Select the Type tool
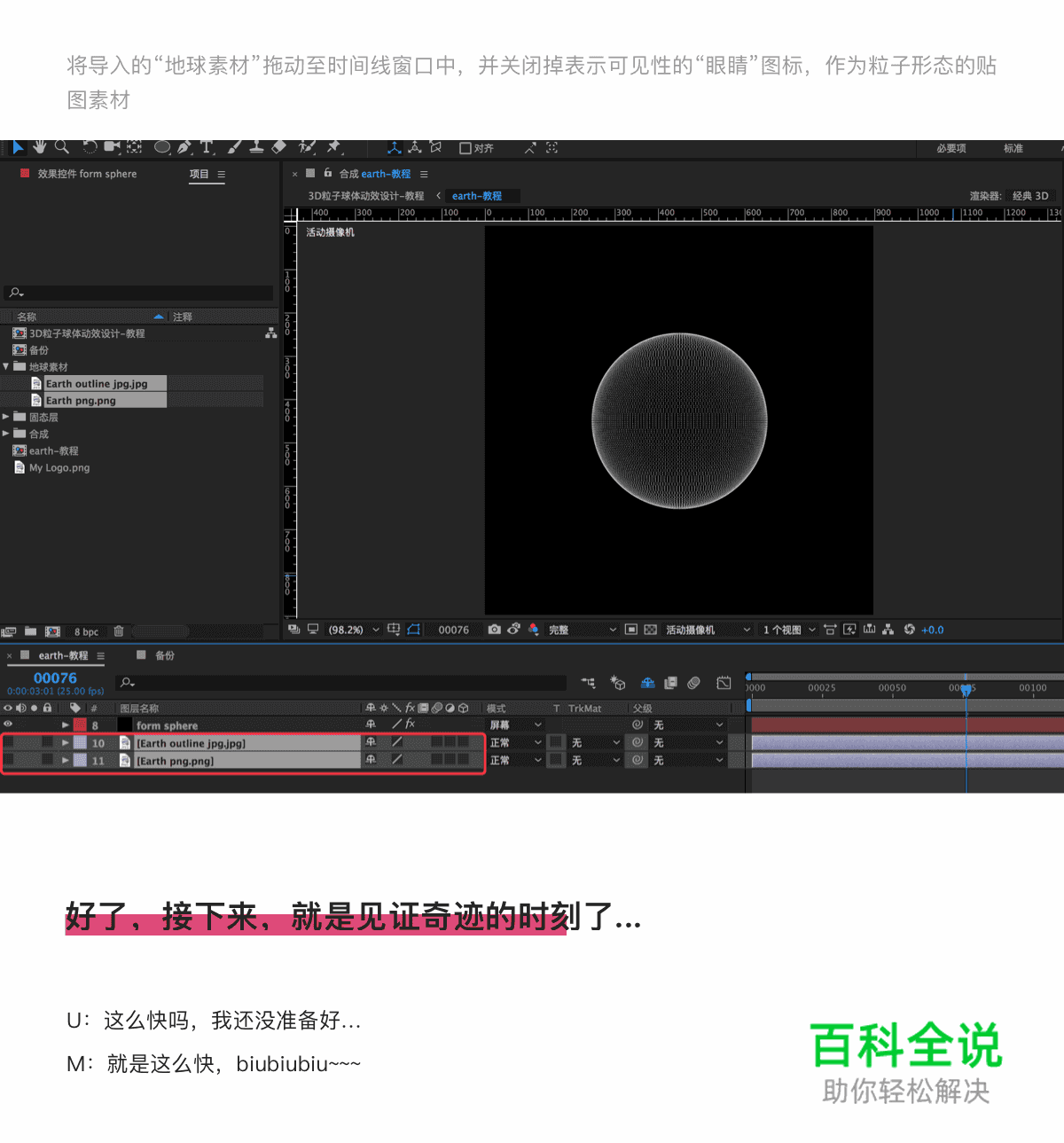The width and height of the screenshot is (1064, 1143). point(206,148)
